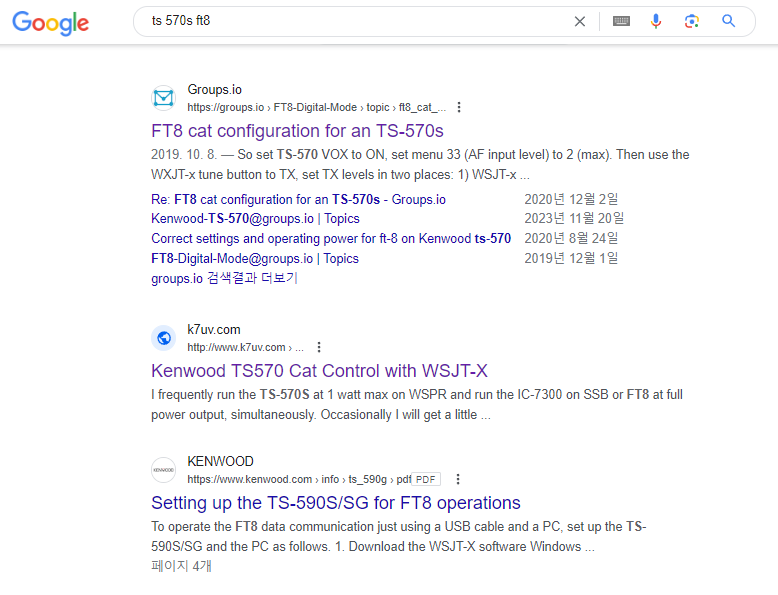The image size is (778, 595).
Task: Click the date '2023년 11월 20일'
Action: [x=574, y=219]
